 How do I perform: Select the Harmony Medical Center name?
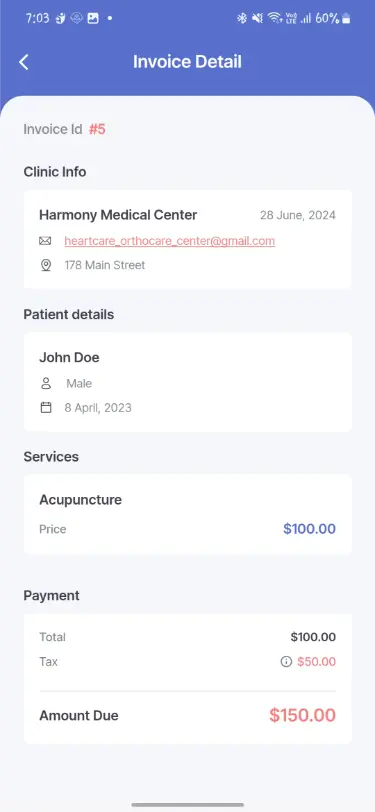pyautogui.click(x=118, y=215)
